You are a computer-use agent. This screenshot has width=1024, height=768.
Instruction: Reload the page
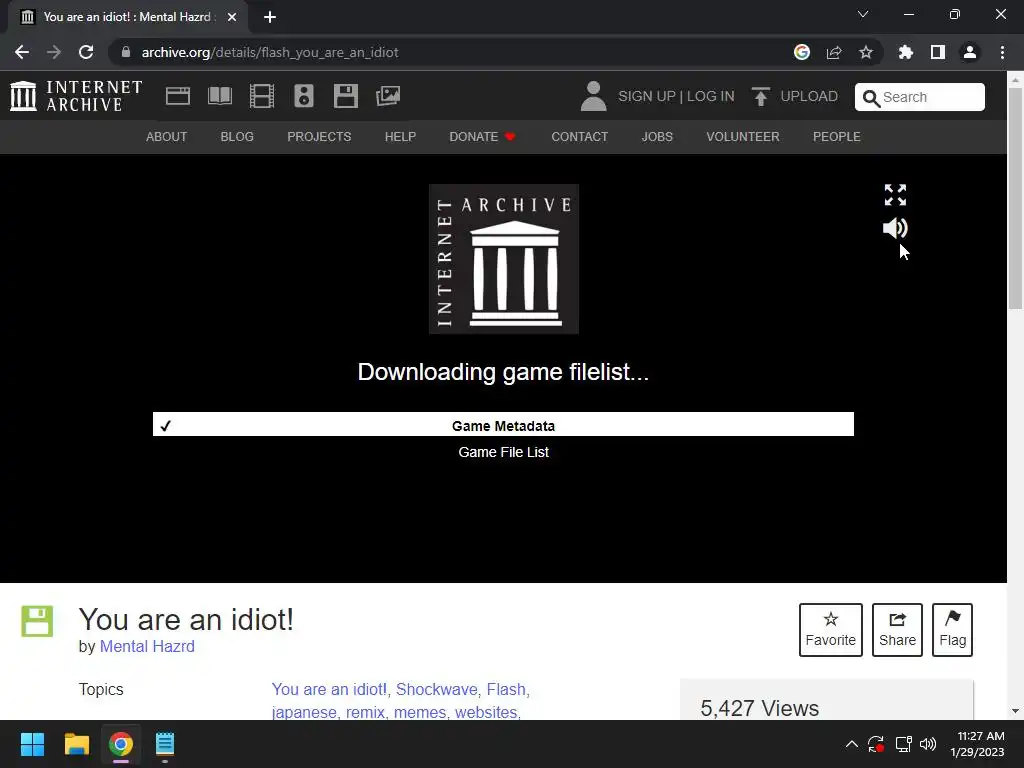pyautogui.click(x=86, y=52)
